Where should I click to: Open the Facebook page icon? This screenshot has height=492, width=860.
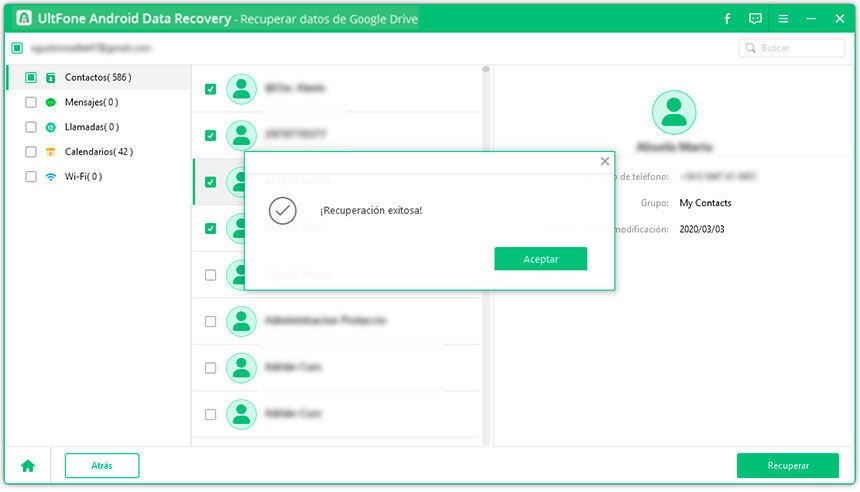pos(727,19)
